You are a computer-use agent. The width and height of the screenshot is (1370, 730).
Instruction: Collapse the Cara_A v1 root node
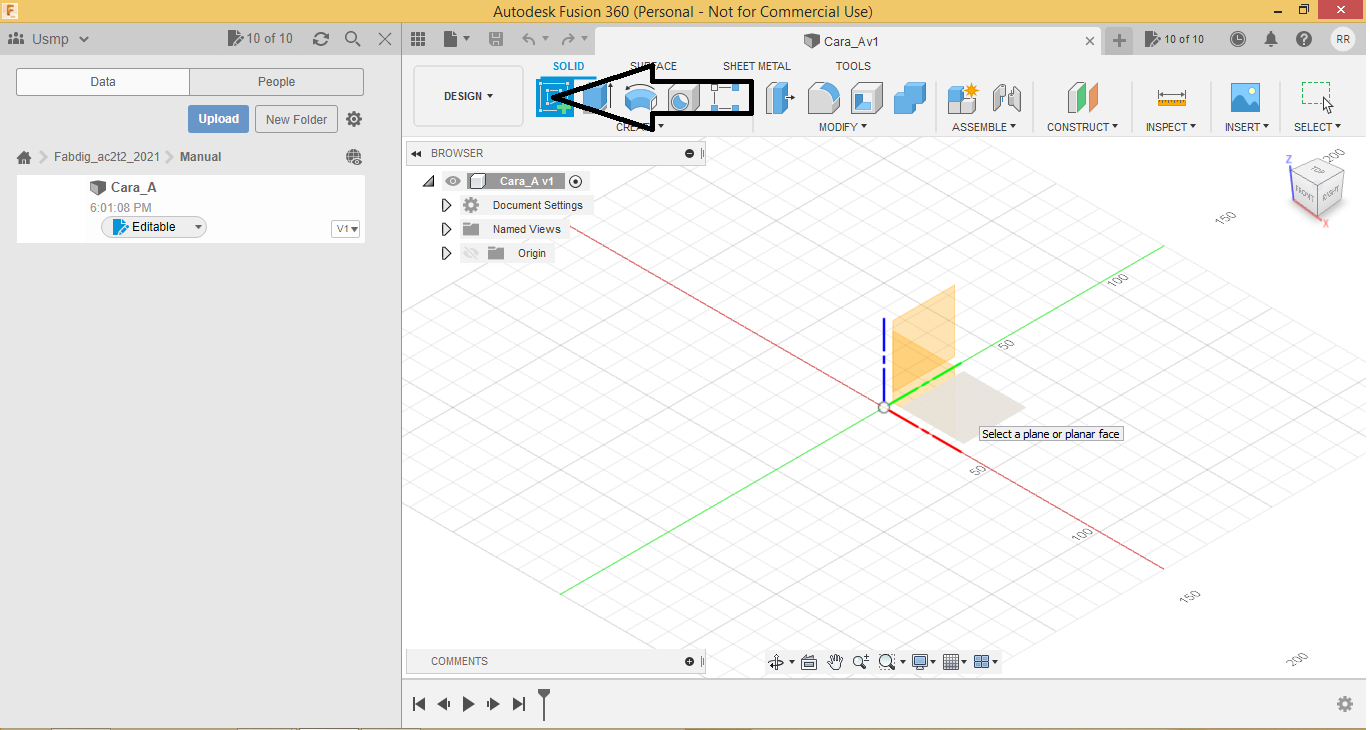coord(429,181)
